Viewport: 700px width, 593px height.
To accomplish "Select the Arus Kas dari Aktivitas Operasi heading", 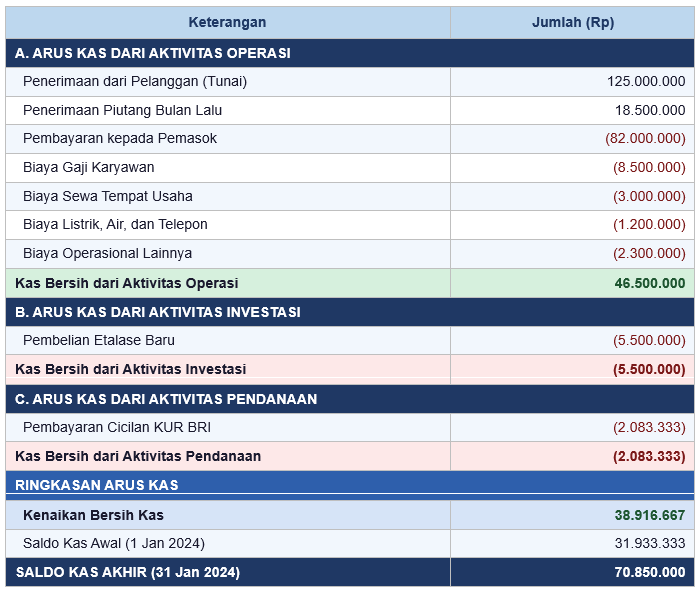I will point(153,53).
